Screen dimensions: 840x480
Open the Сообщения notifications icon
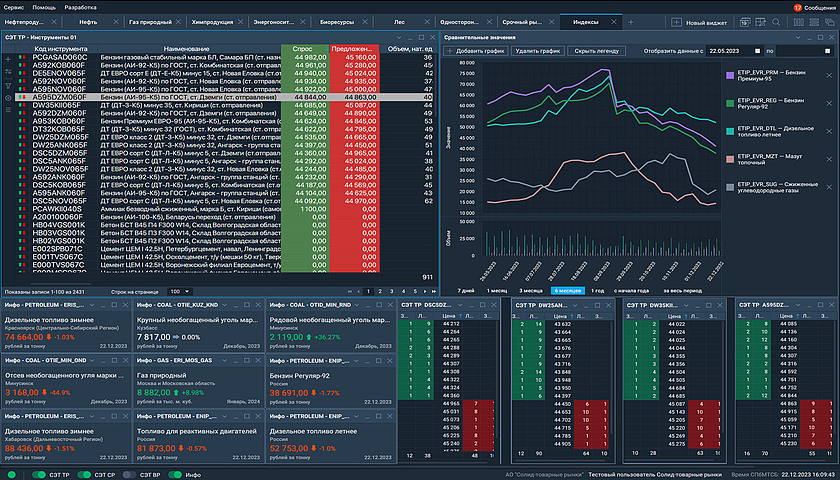(797, 7)
